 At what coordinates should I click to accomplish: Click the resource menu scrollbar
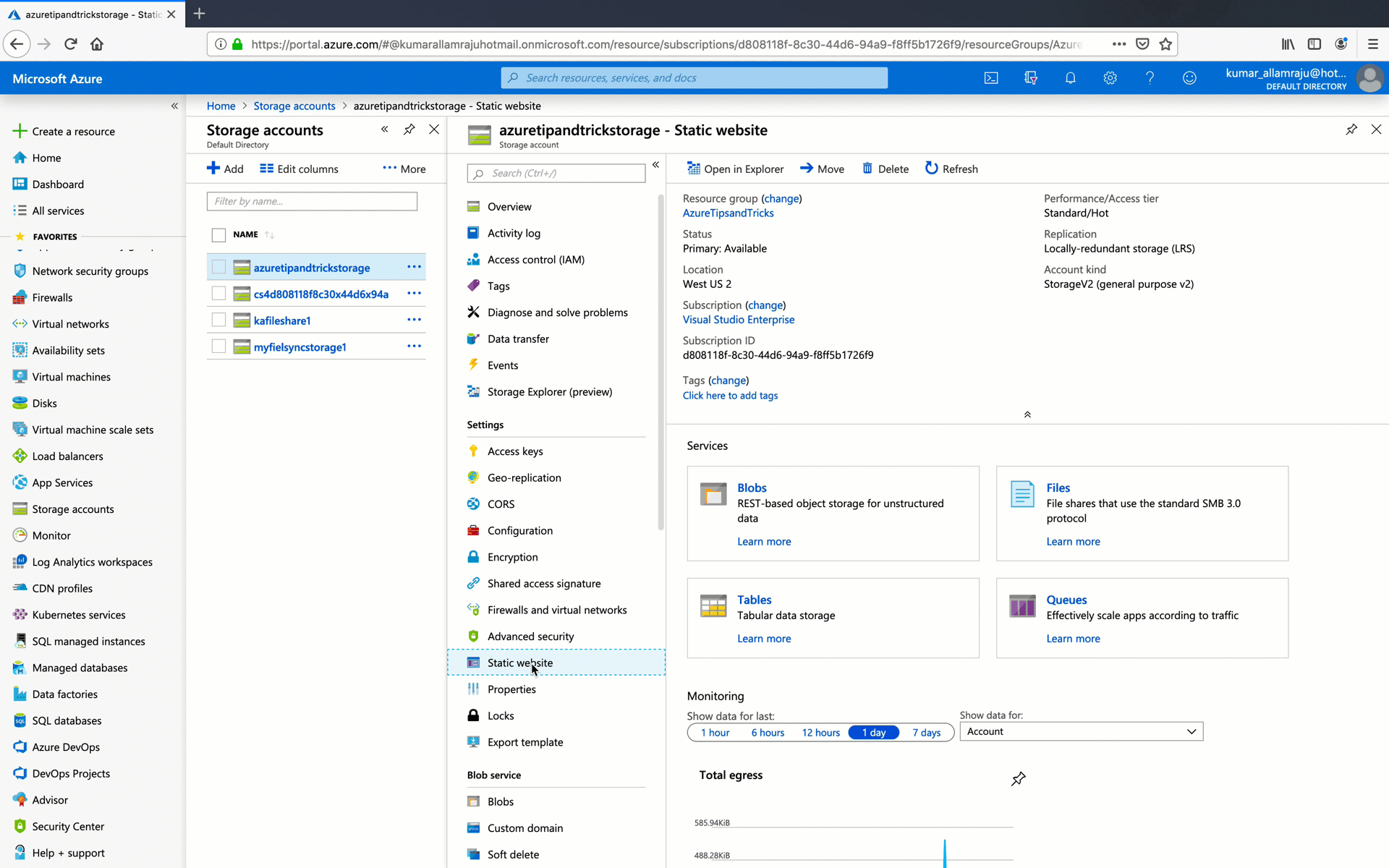point(660,362)
